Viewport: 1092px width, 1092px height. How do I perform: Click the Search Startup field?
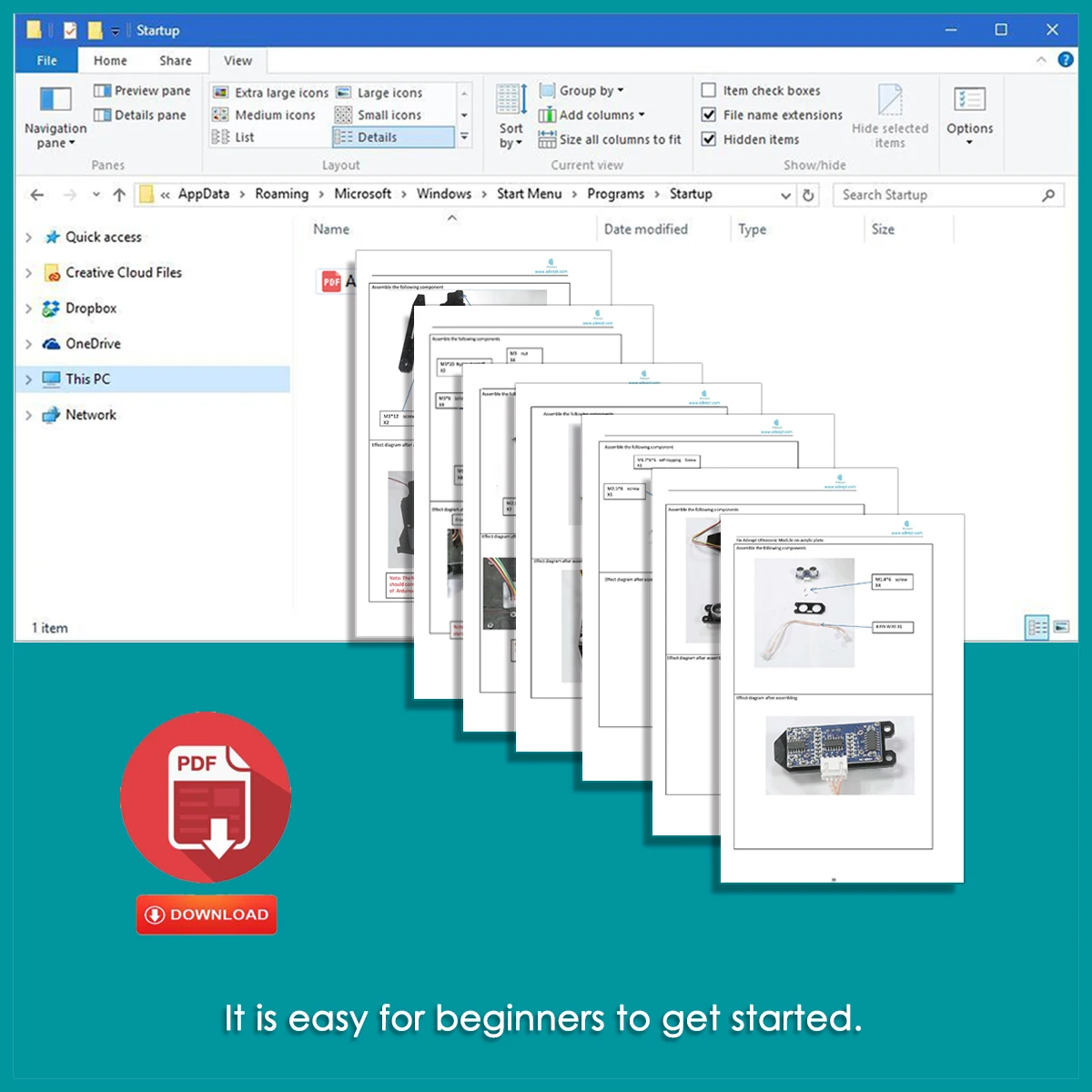click(x=937, y=195)
